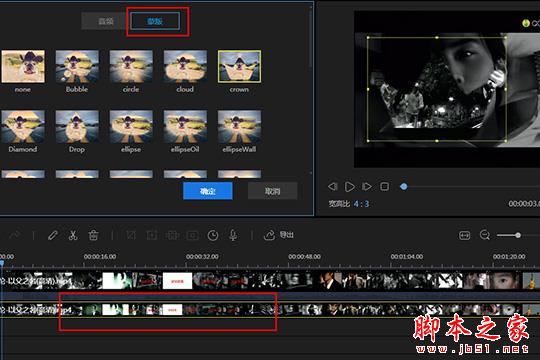Select the 'circle' mask thumbnail
The height and width of the screenshot is (360, 540).
(x=131, y=66)
